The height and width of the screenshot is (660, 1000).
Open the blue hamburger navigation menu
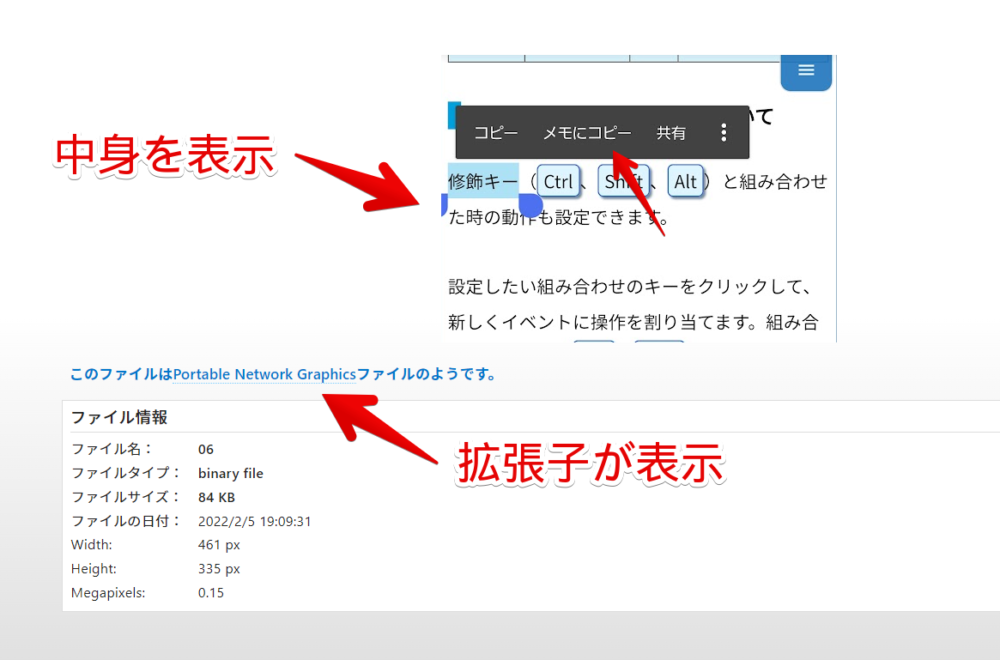(x=805, y=71)
